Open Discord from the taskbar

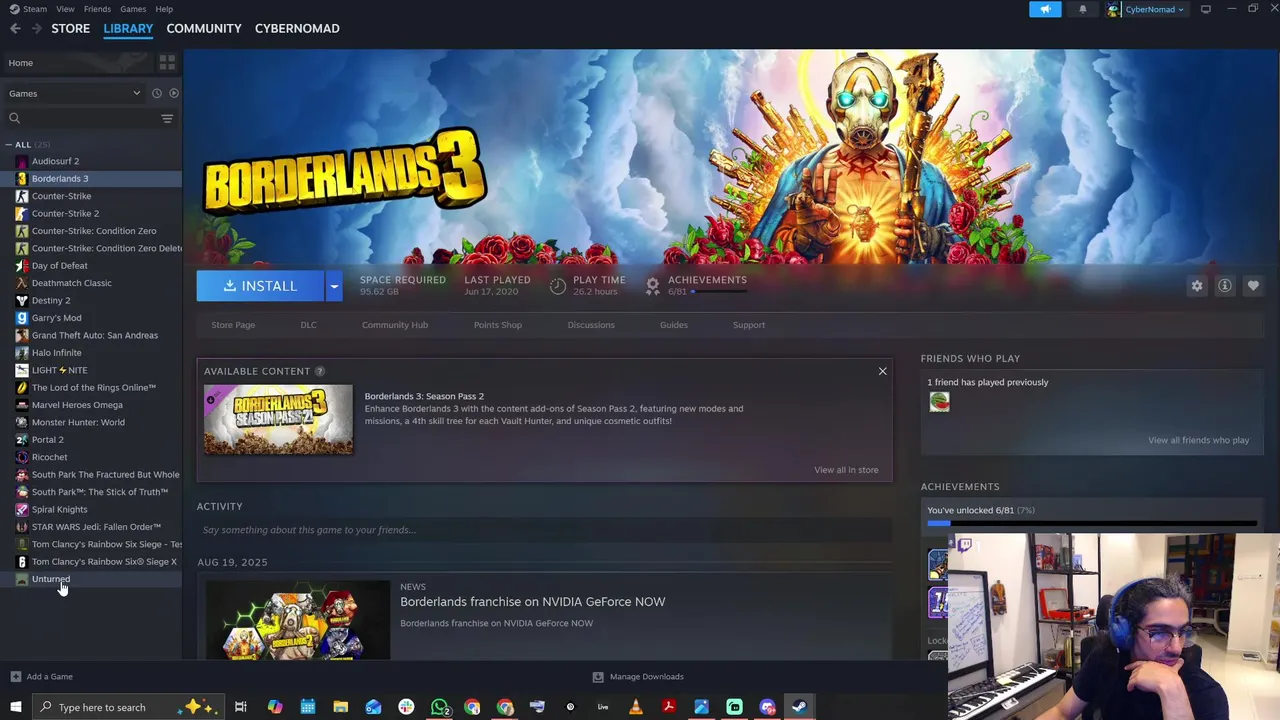point(767,707)
